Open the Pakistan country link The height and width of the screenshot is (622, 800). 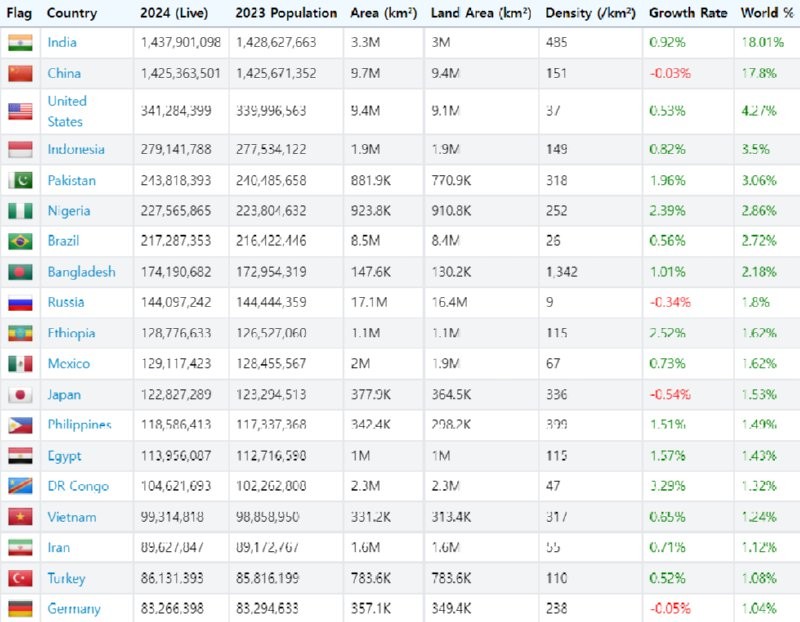point(71,180)
